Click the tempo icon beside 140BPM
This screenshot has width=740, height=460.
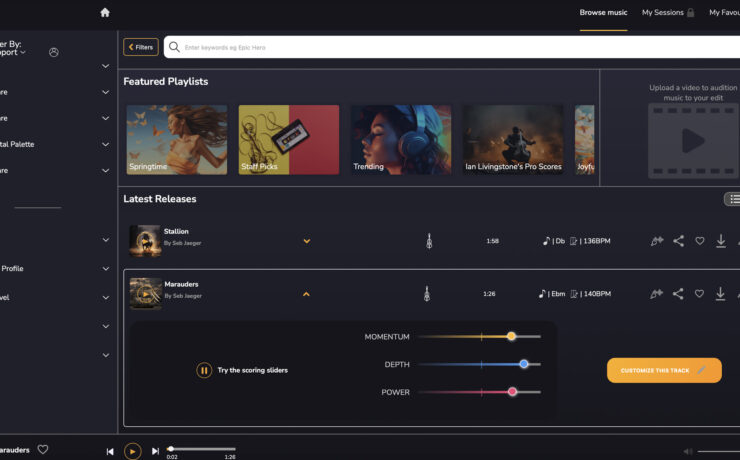(x=574, y=294)
